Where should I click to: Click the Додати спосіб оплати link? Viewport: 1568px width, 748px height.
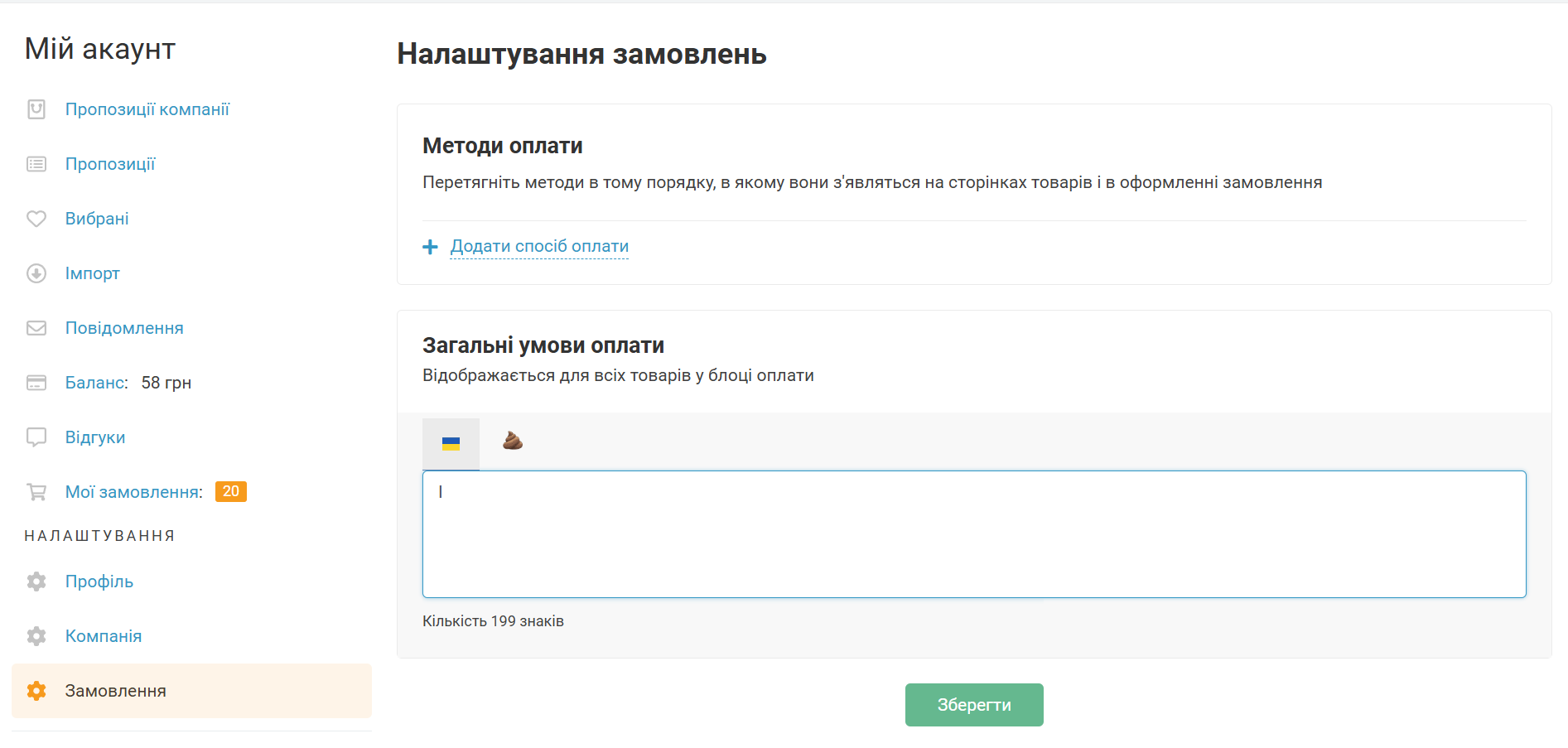pos(539,246)
